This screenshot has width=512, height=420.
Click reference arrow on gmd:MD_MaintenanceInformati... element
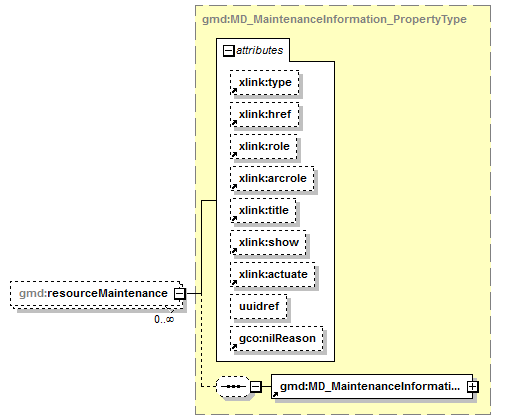coord(275,395)
